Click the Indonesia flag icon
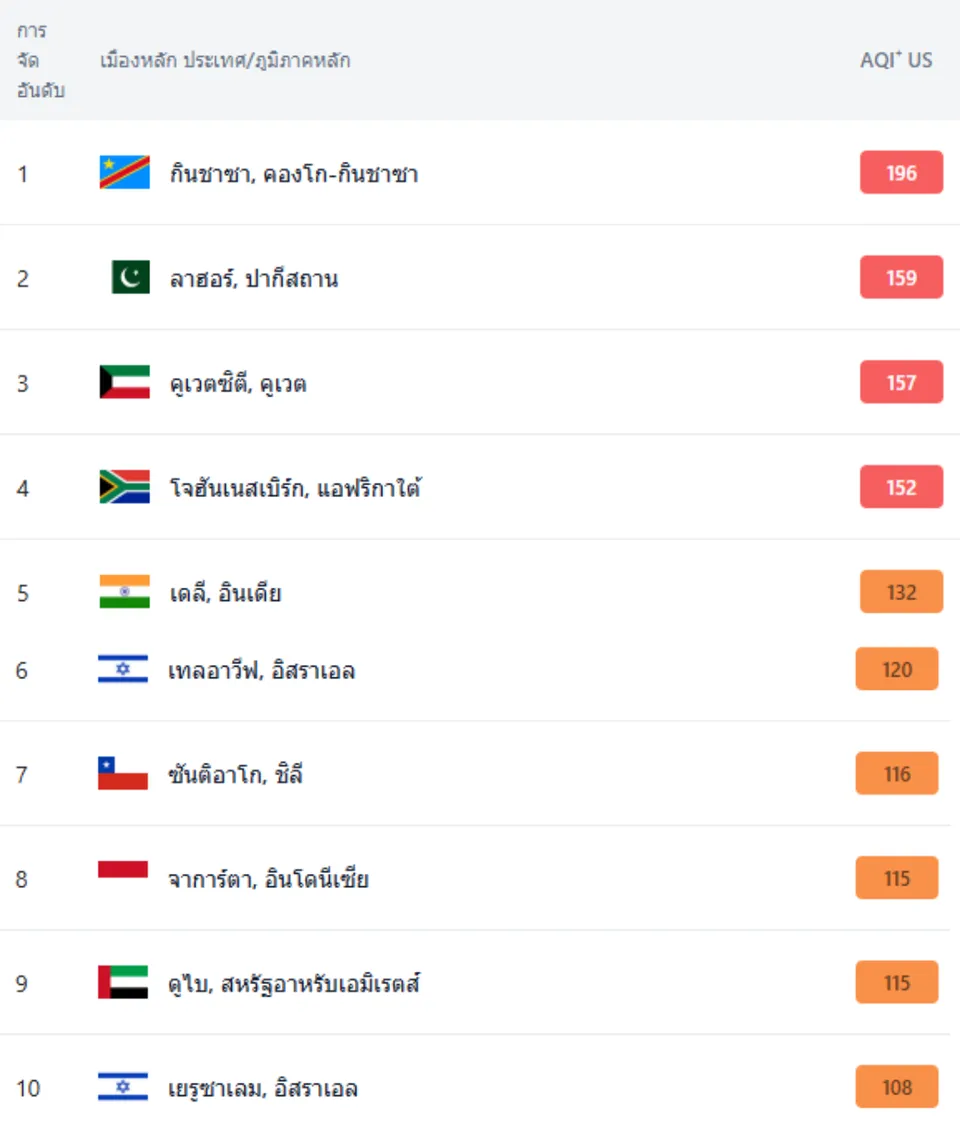This screenshot has width=960, height=1129. [x=123, y=870]
